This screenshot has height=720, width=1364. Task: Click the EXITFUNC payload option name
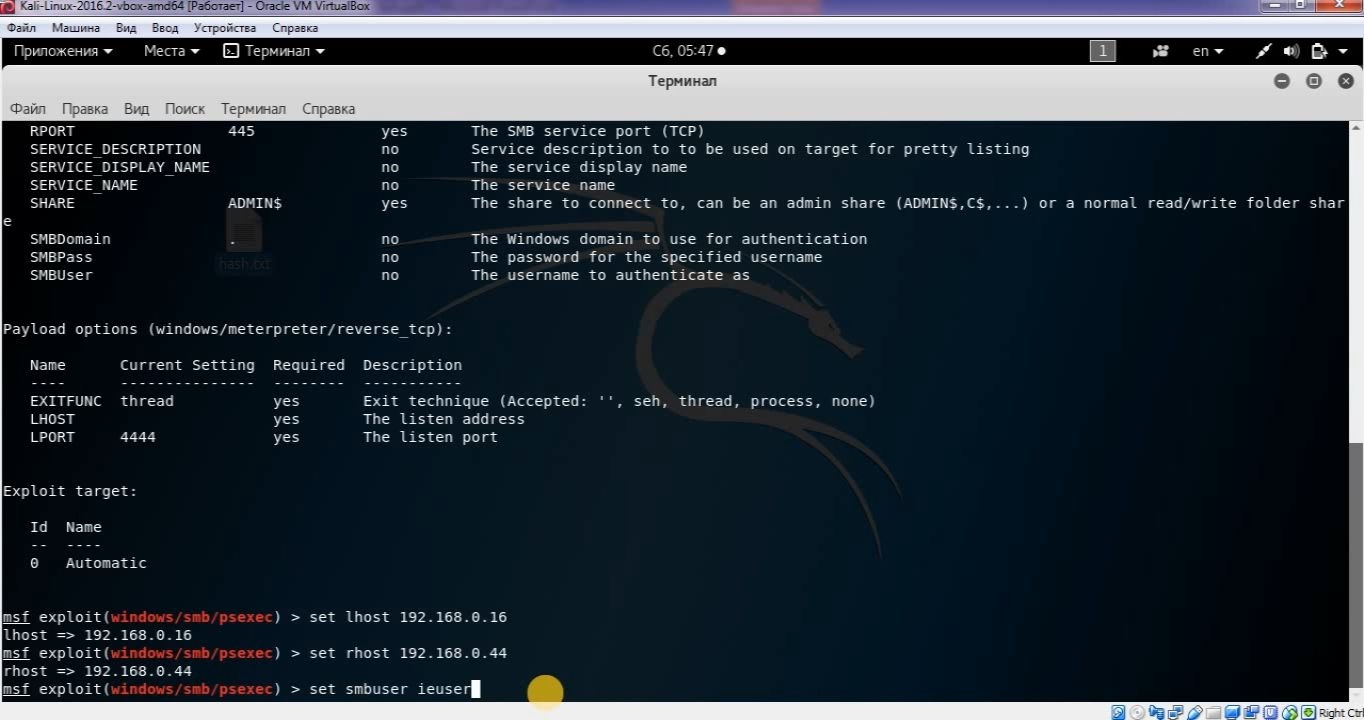pyautogui.click(x=66, y=401)
